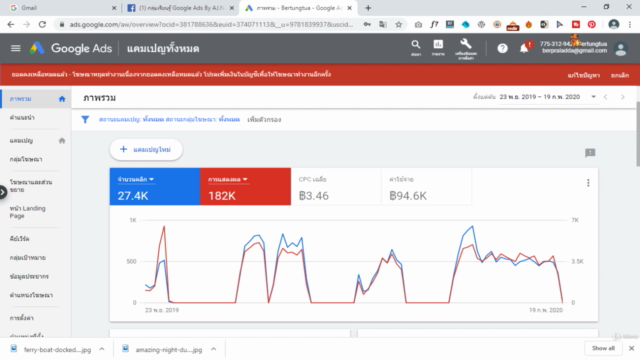The height and width of the screenshot is (360, 640).
Task: Open the red impressions metric dropdown
Action: [228, 179]
